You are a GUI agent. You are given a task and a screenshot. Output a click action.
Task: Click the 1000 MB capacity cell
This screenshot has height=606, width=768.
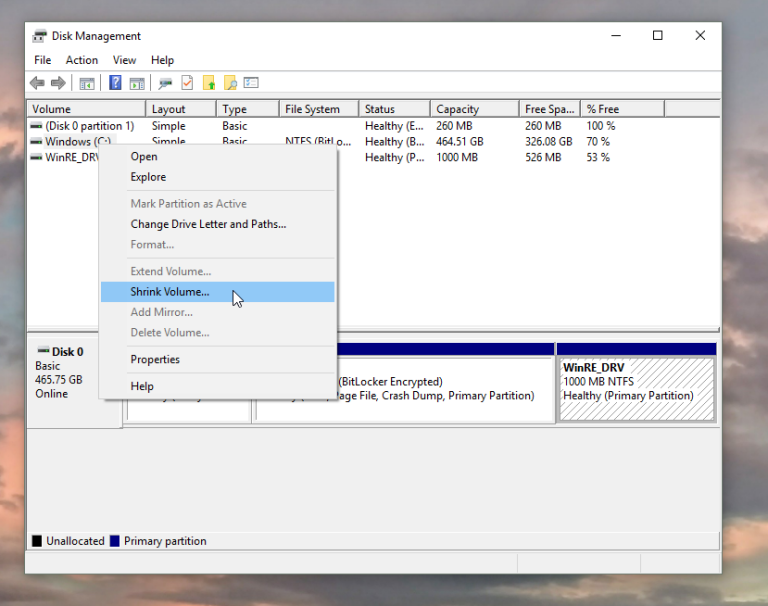(x=456, y=158)
